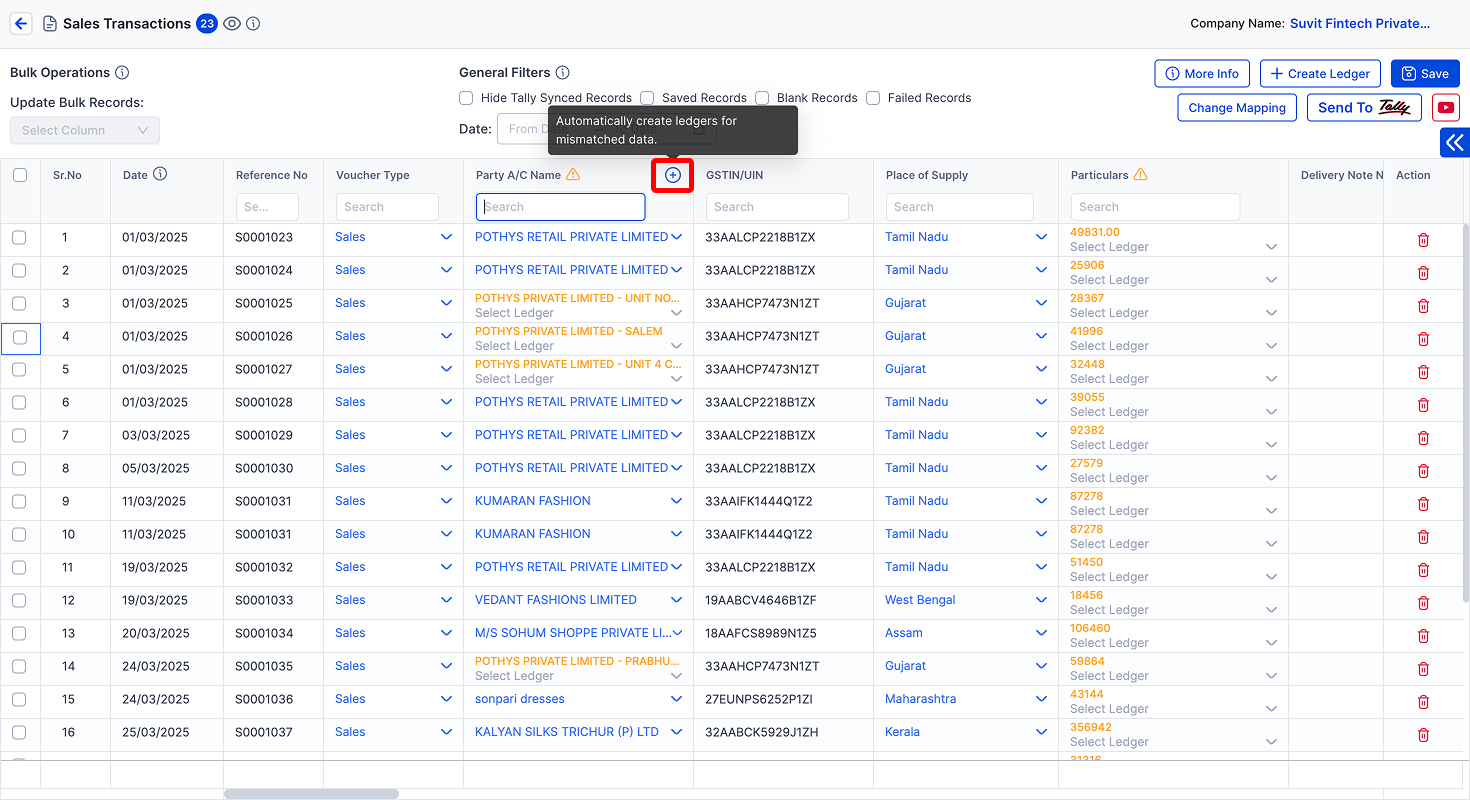Click the Place of Supply search box

point(959,207)
